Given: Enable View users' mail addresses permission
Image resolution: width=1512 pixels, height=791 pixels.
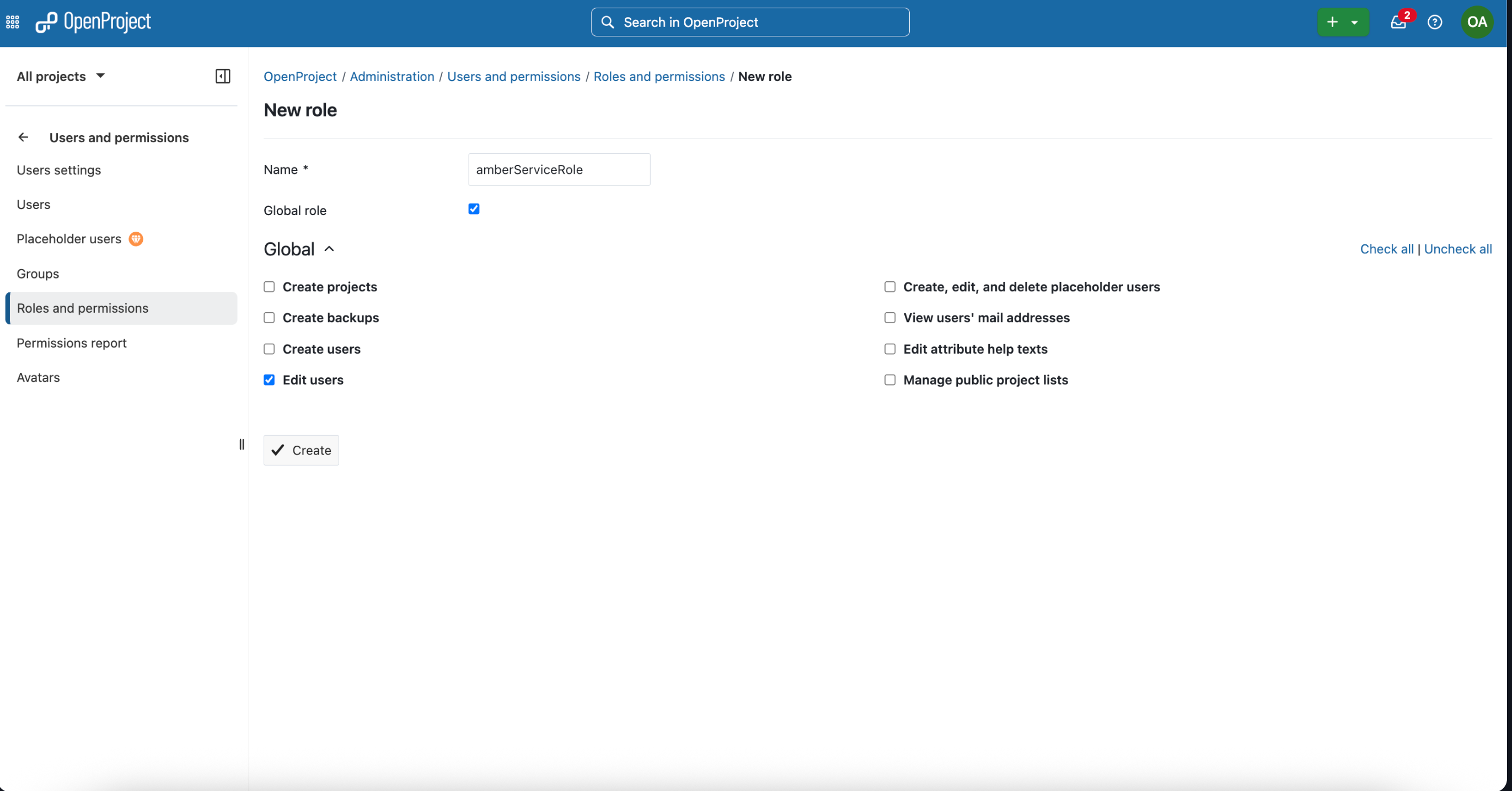Looking at the screenshot, I should (890, 318).
